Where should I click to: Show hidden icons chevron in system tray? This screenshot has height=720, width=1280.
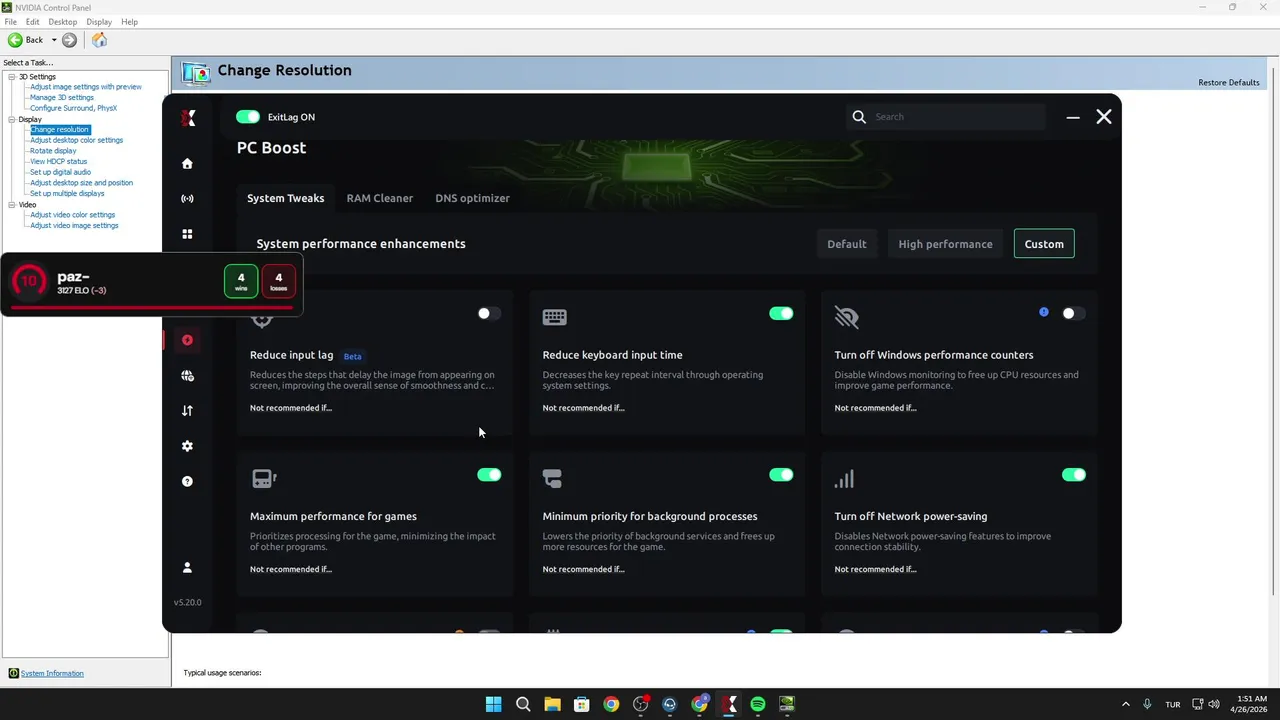(x=1125, y=704)
